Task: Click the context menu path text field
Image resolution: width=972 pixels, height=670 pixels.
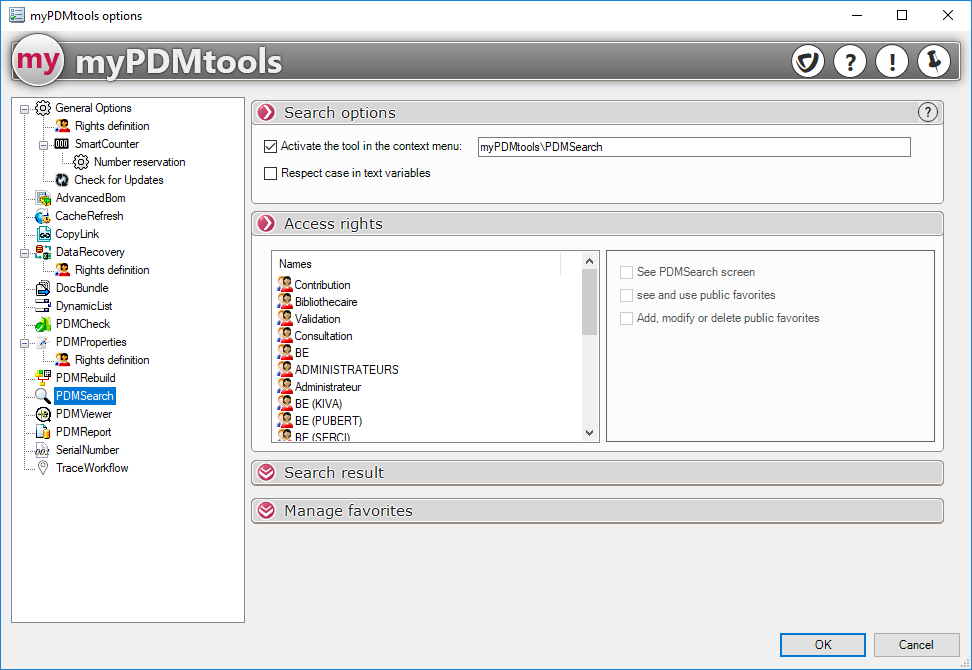Action: pyautogui.click(x=693, y=147)
